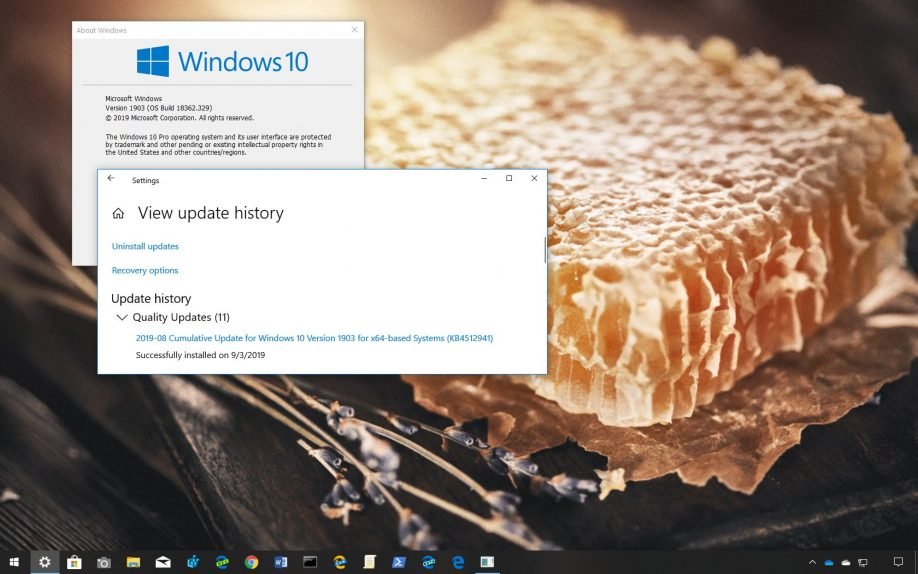Open the Mail app on the taskbar
The image size is (918, 574).
pos(162,562)
